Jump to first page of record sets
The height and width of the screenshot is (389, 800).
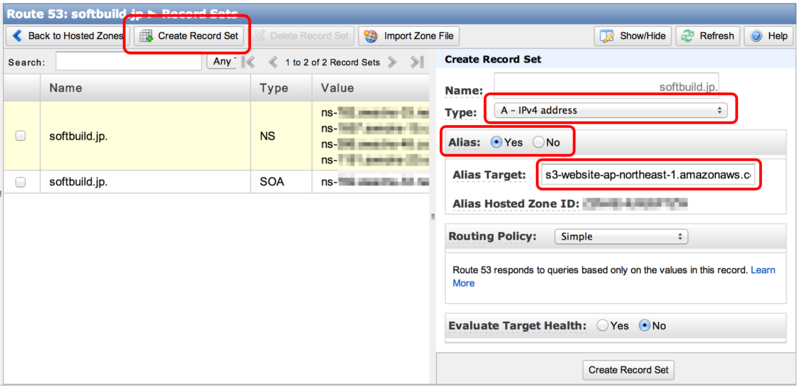pos(248,62)
